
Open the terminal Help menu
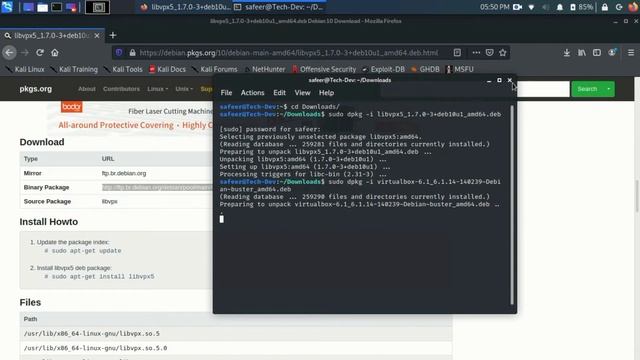click(x=326, y=93)
